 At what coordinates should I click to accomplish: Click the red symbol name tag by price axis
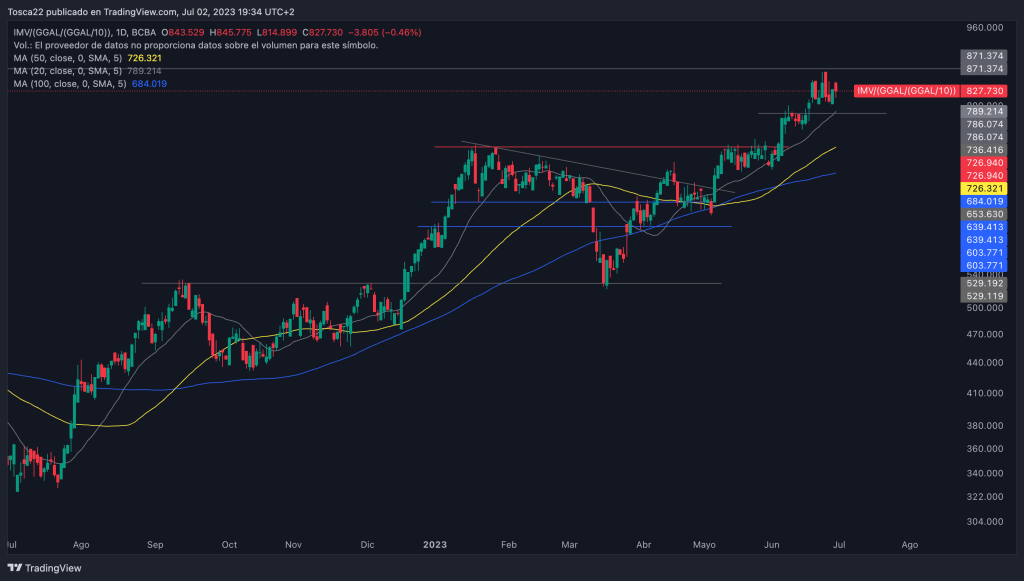906,91
